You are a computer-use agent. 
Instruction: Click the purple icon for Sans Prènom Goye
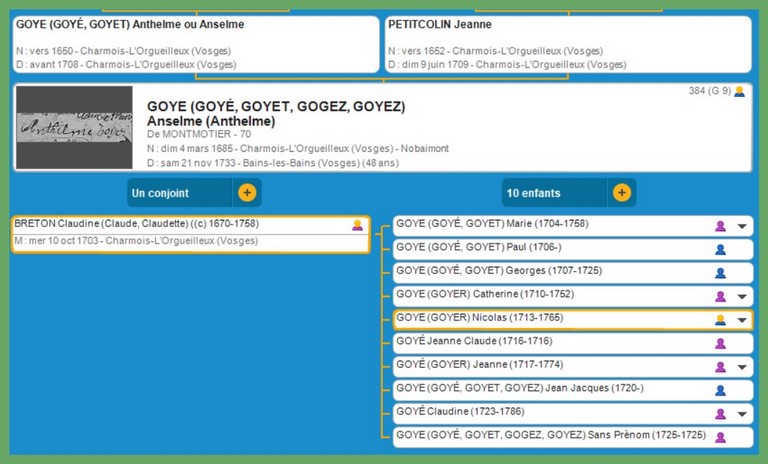click(720, 437)
